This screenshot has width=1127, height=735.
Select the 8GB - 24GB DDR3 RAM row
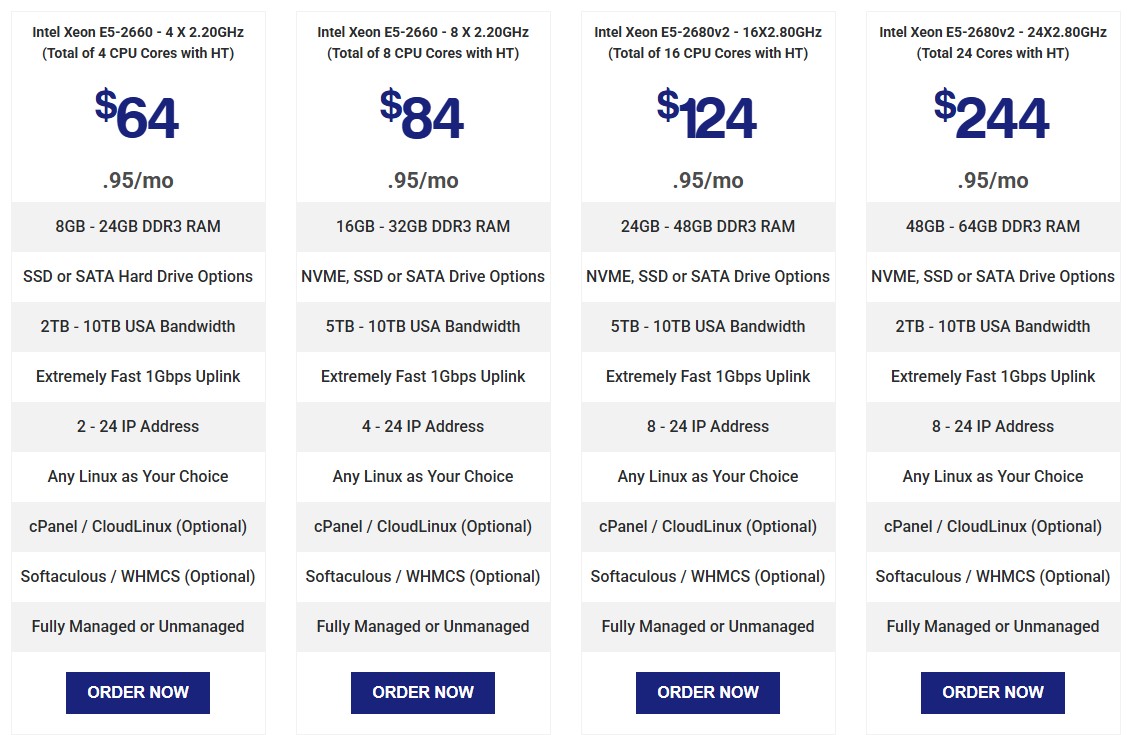click(x=137, y=226)
